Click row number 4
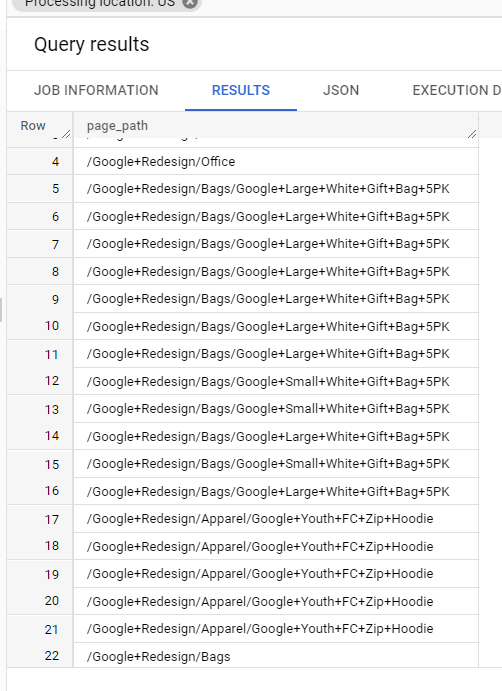This screenshot has width=502, height=691. click(55, 162)
